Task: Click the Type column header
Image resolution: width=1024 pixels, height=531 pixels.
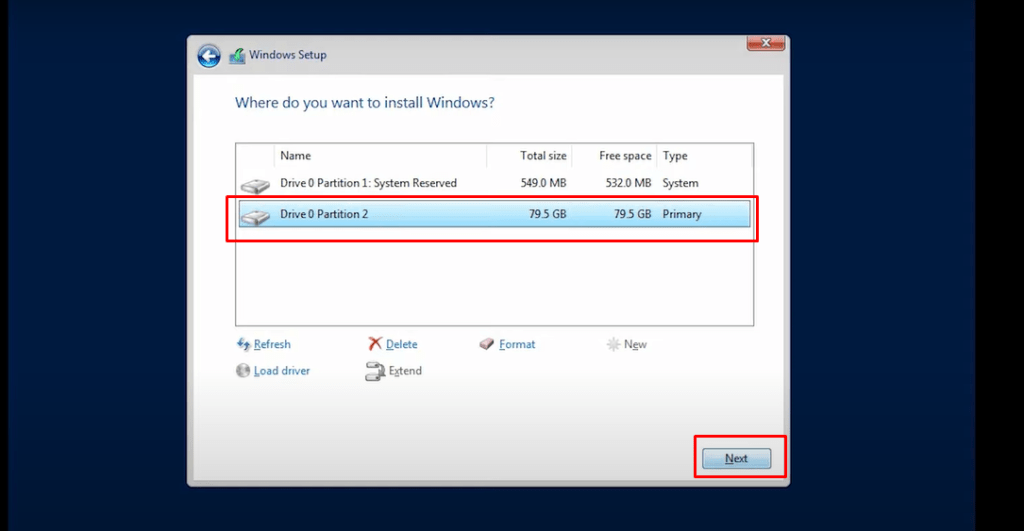Action: click(705, 155)
